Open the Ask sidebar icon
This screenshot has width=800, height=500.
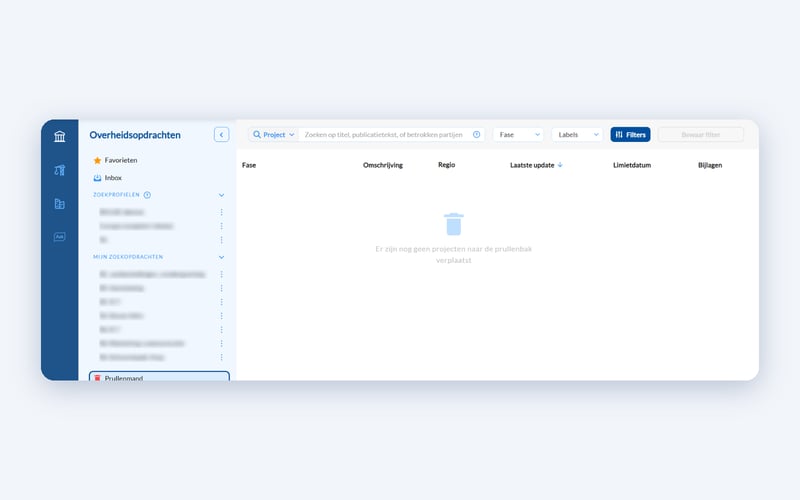click(x=60, y=237)
